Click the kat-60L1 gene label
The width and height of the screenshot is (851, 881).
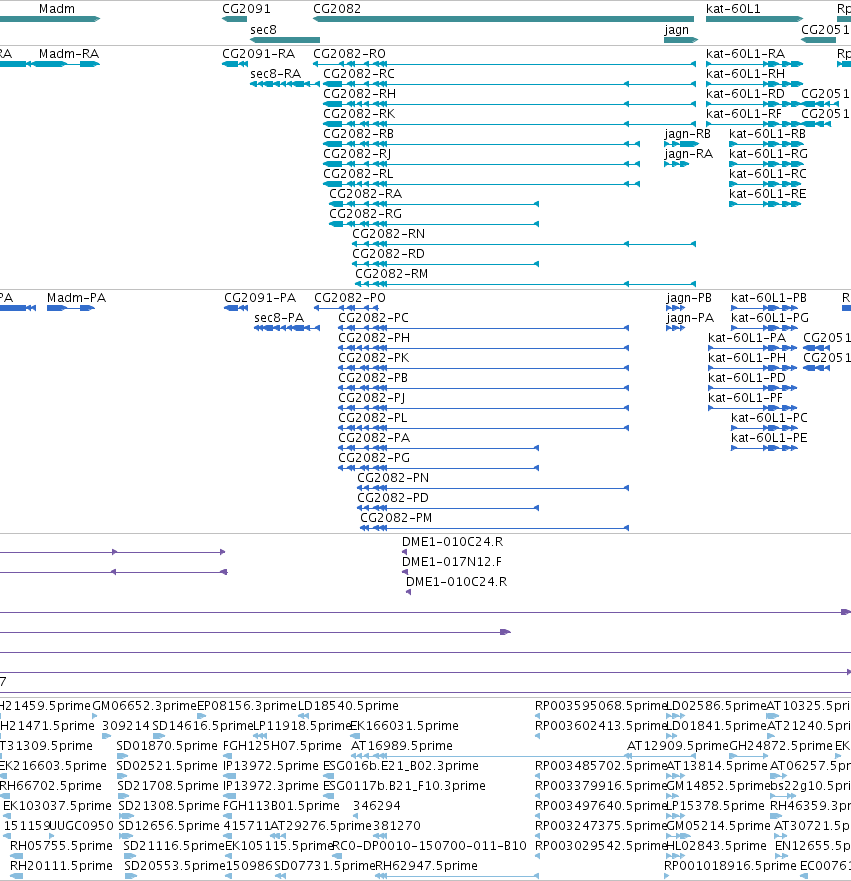click(733, 9)
